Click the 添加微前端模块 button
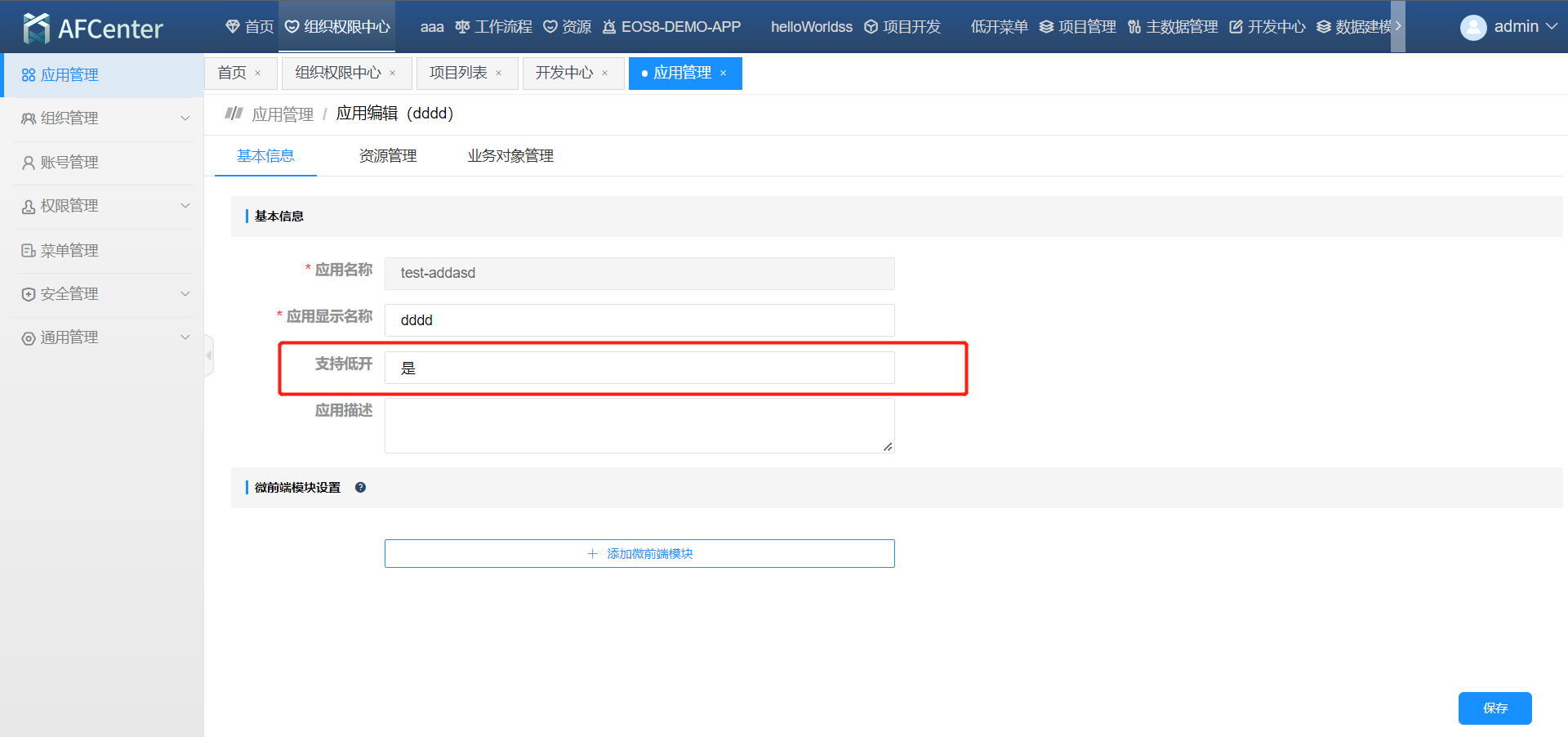This screenshot has height=737, width=1568. [x=639, y=554]
